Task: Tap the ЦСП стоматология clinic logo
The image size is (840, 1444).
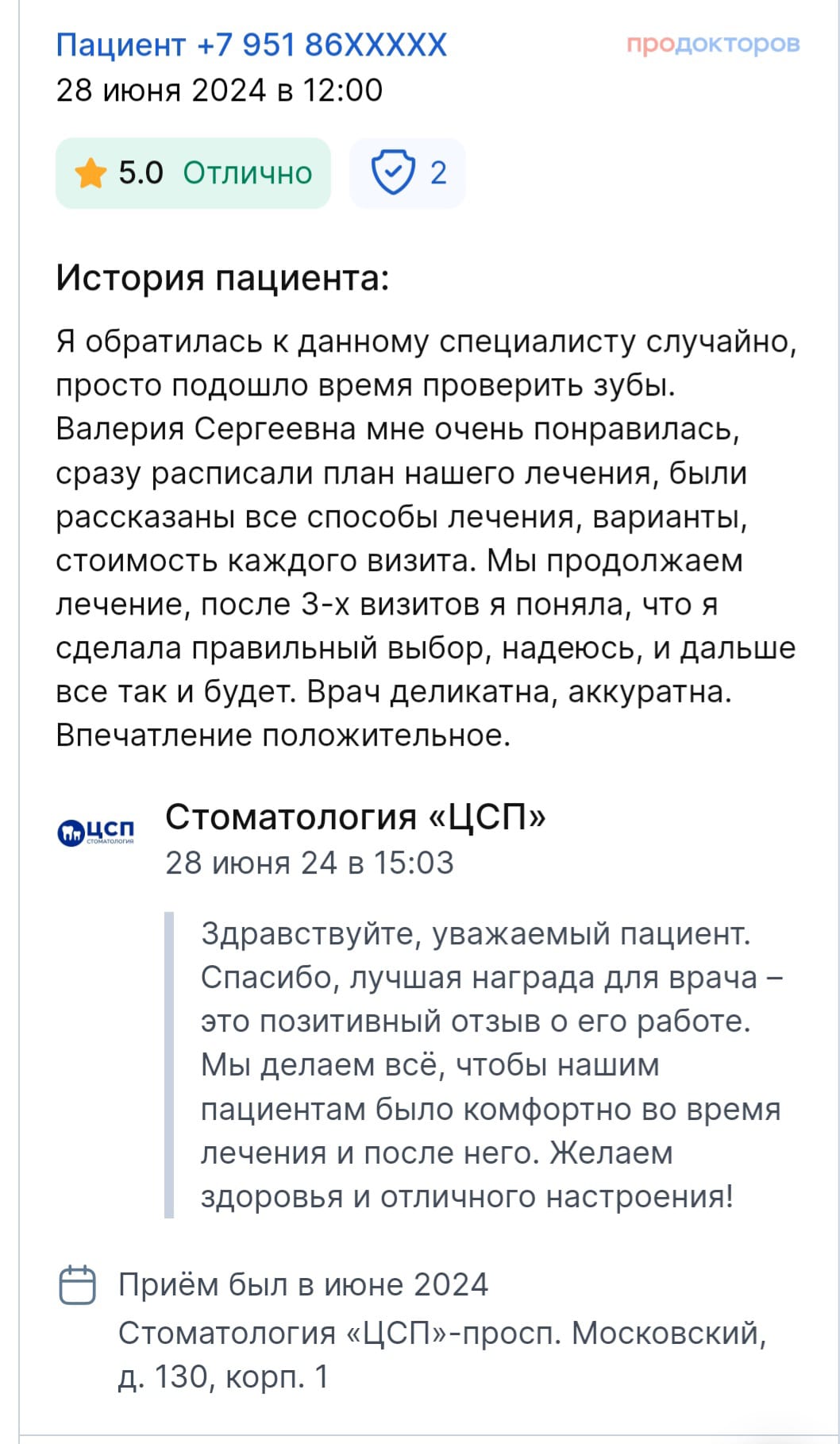Action: coord(96,832)
